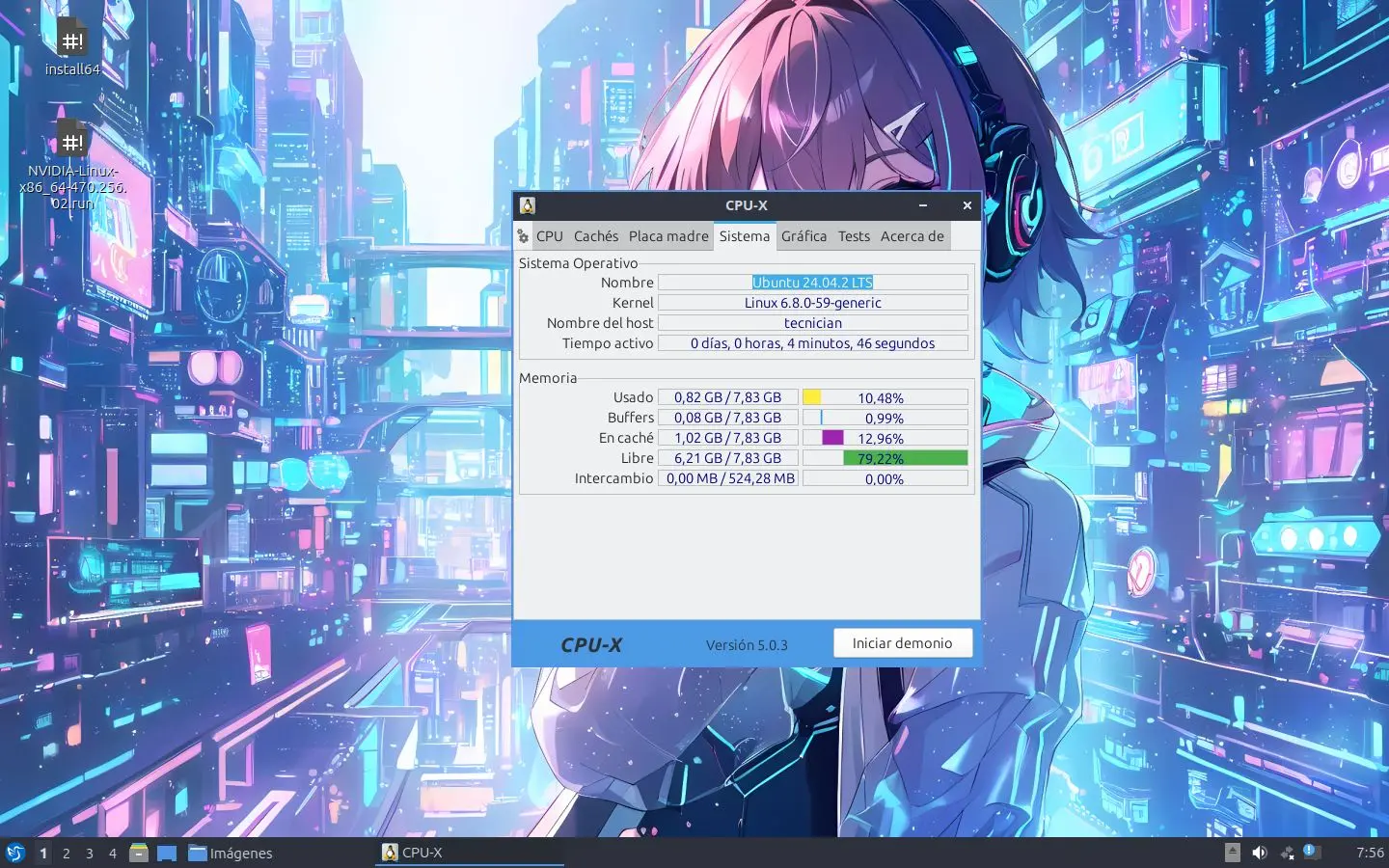Screen dimensions: 1389x868
Task: Click the show desktop icon in taskbar
Action: (167, 853)
